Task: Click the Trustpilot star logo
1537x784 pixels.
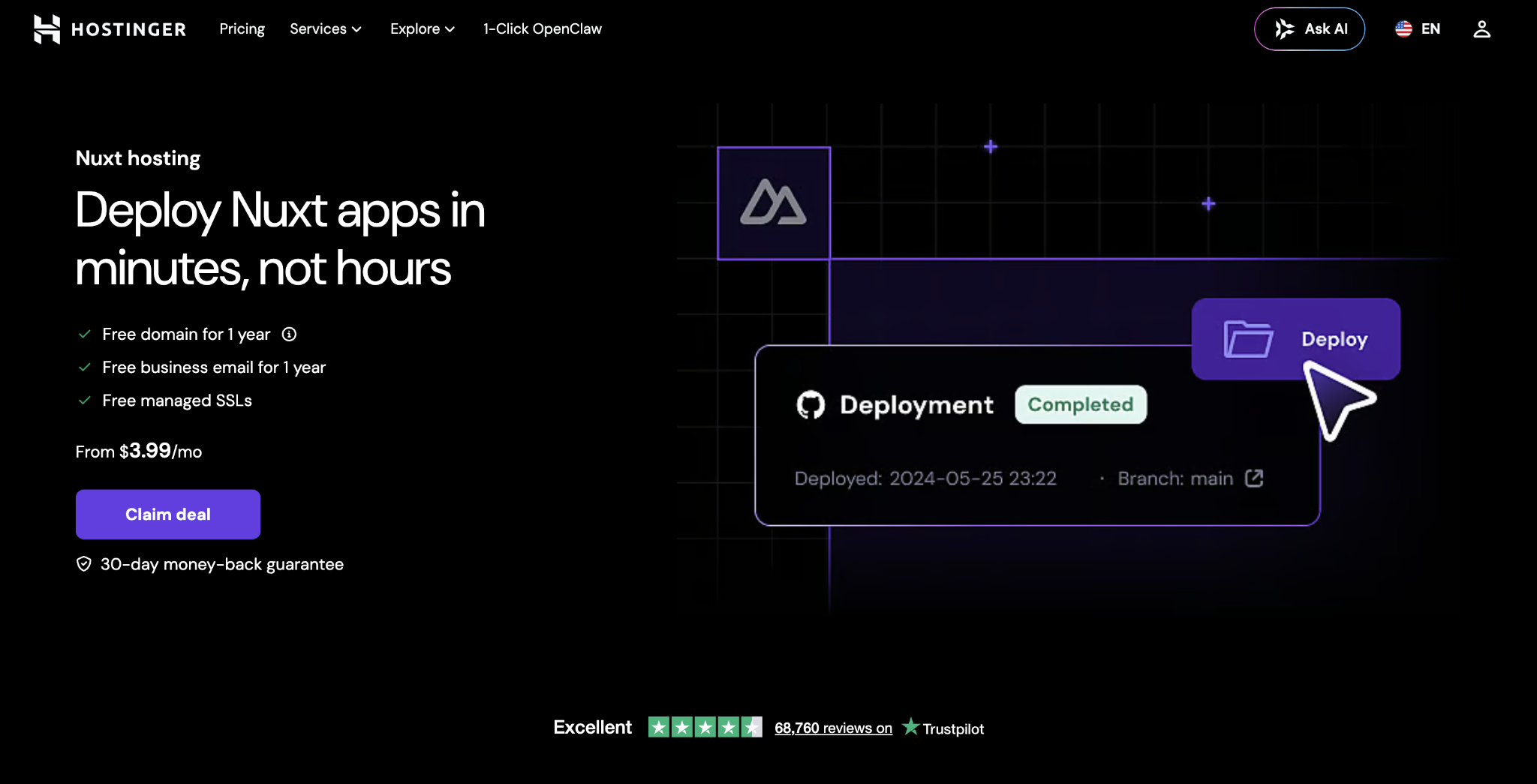Action: click(910, 726)
